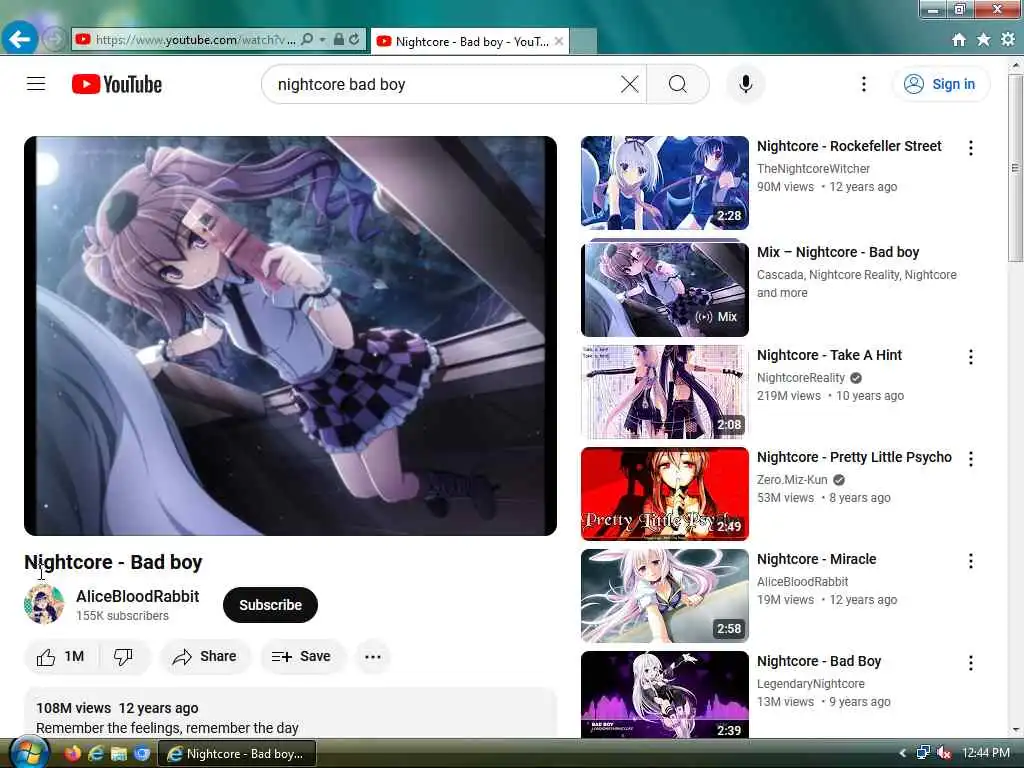The height and width of the screenshot is (768, 1024).
Task: Open options for Nightcore - Miracle
Action: (970, 561)
